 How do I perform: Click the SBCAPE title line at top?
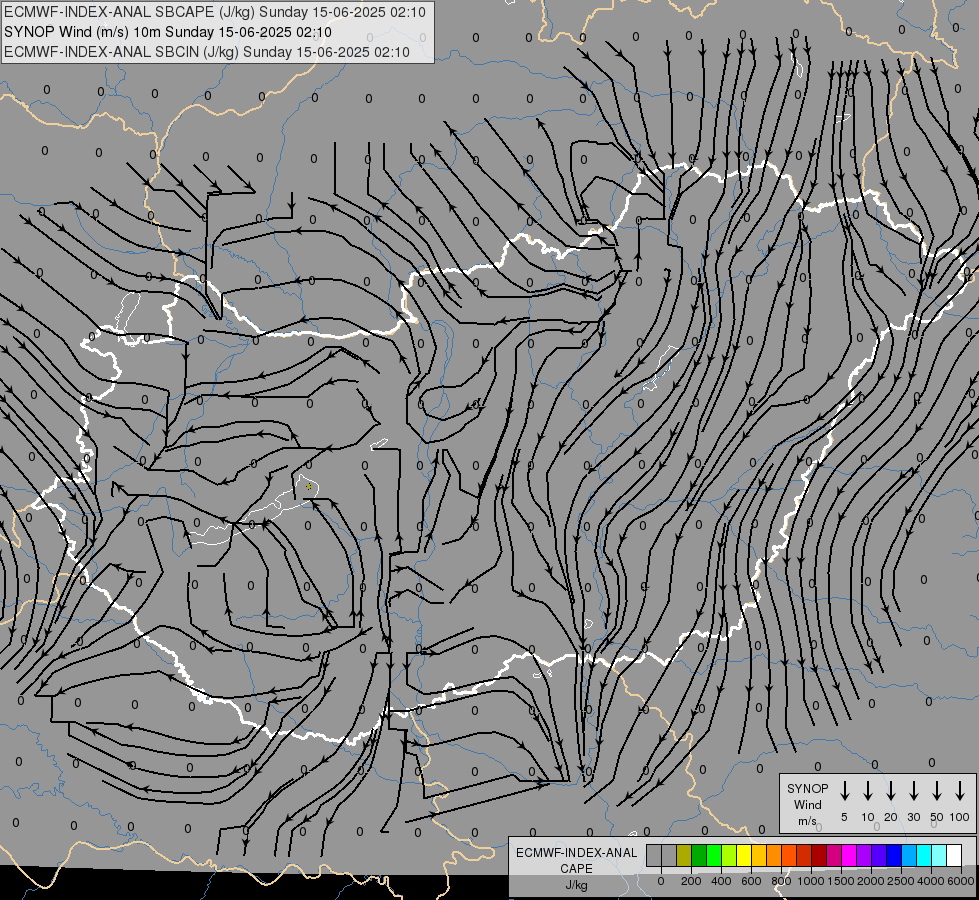click(215, 12)
